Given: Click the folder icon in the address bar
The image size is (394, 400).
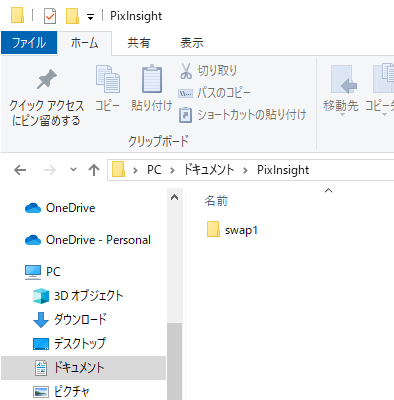Looking at the screenshot, I should [118, 170].
